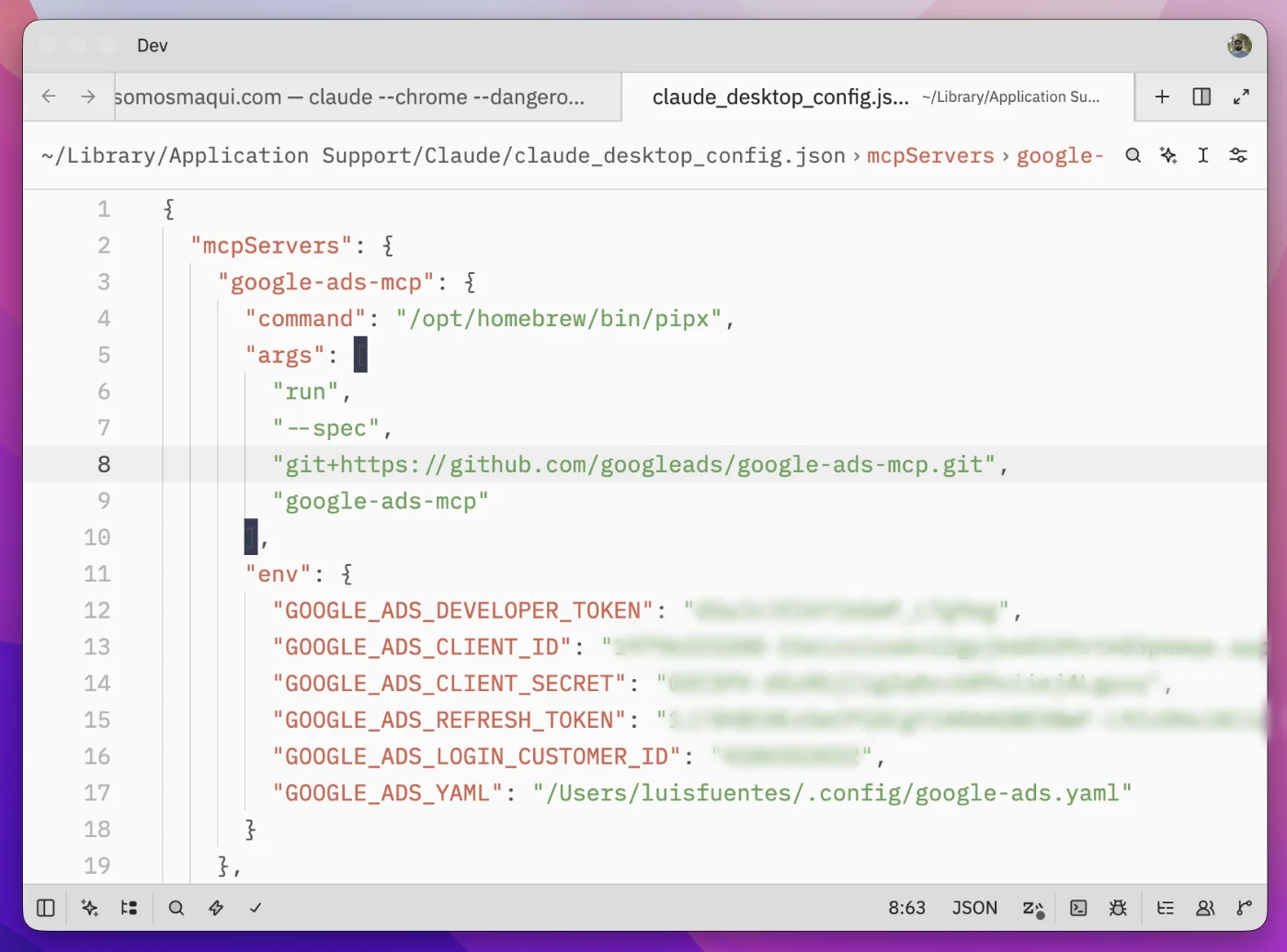1287x952 pixels.
Task: Open buffer search from breadcrumb toolbar
Action: coord(1133,155)
